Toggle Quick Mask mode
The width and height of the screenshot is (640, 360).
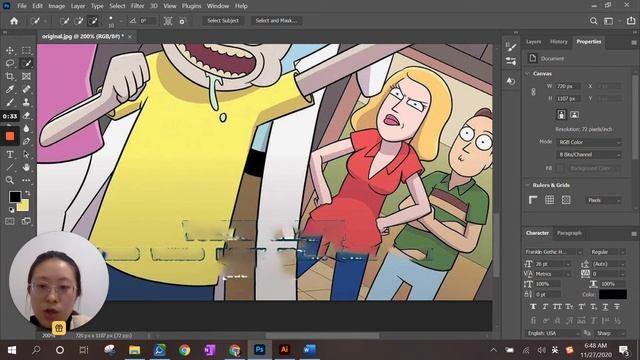coord(10,221)
